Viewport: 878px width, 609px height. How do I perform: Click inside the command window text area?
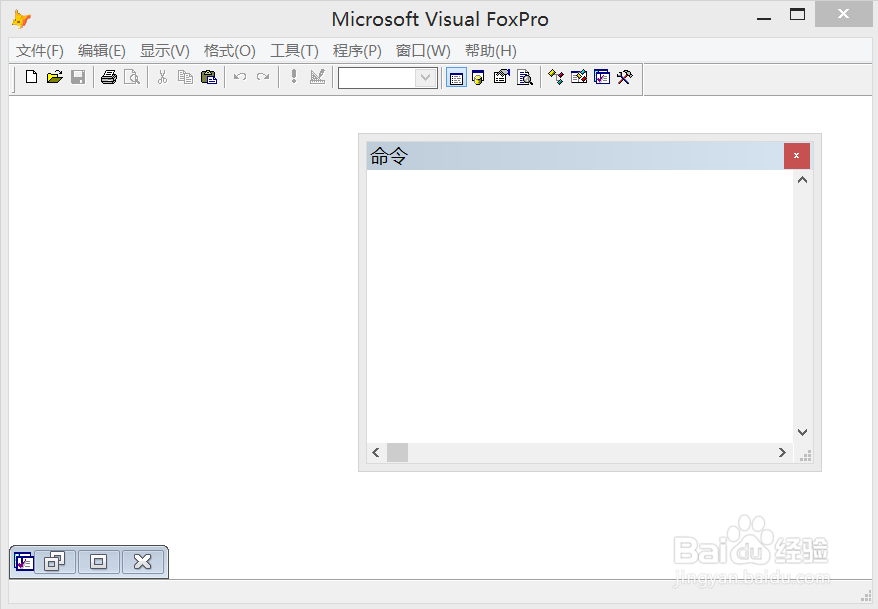pyautogui.click(x=580, y=306)
